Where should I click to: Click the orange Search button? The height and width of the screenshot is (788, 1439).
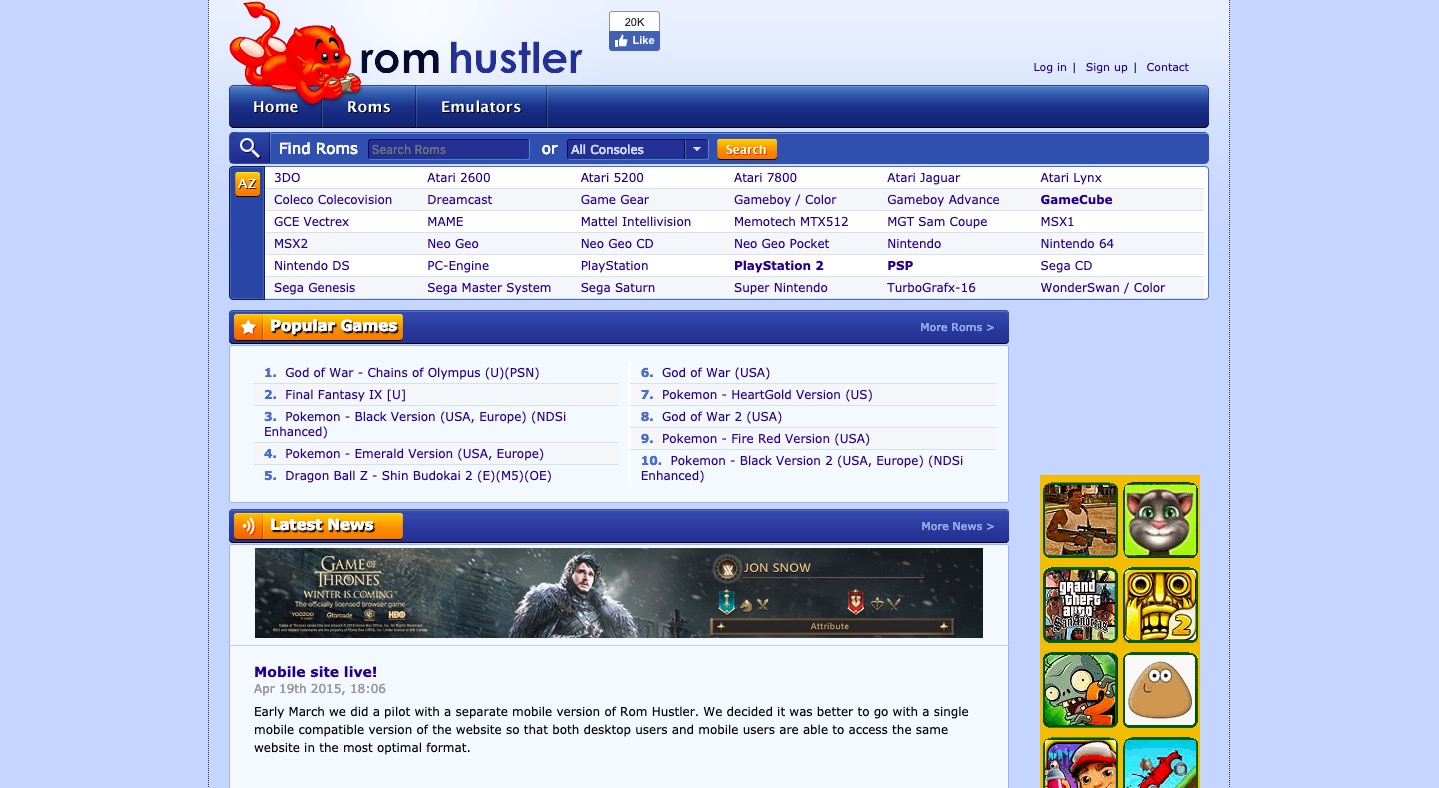[746, 149]
